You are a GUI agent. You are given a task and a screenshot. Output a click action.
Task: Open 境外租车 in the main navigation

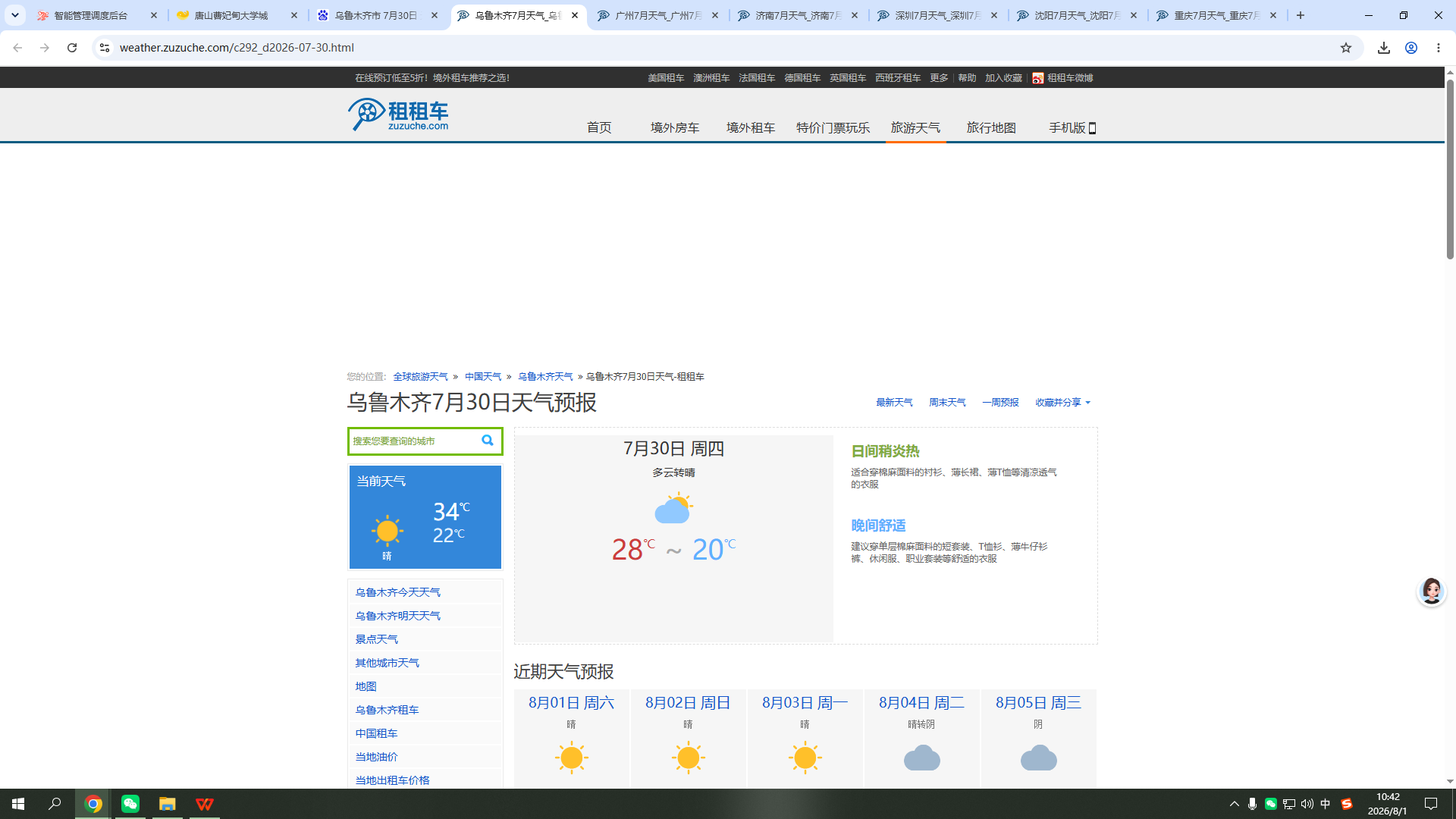pos(751,127)
